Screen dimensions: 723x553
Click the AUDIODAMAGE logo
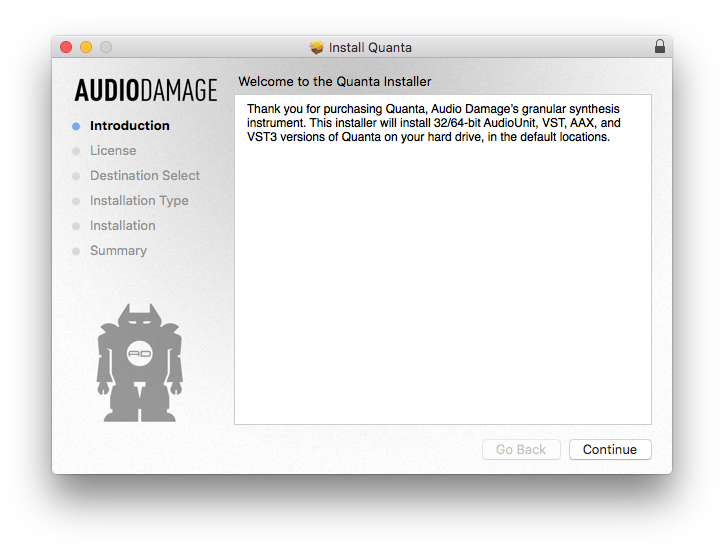[x=146, y=90]
